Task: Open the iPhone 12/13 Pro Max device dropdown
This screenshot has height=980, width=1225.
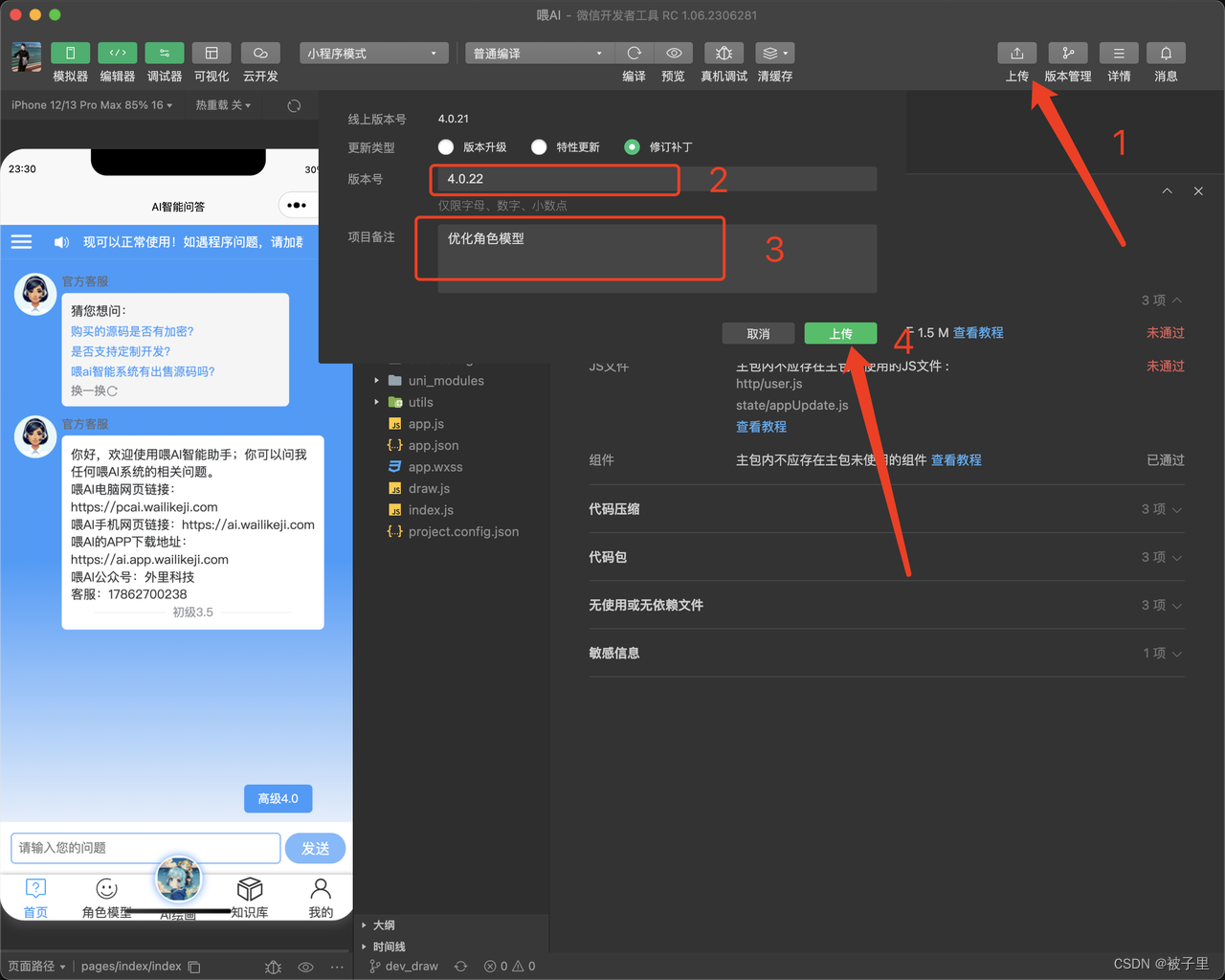Action: coord(92,105)
